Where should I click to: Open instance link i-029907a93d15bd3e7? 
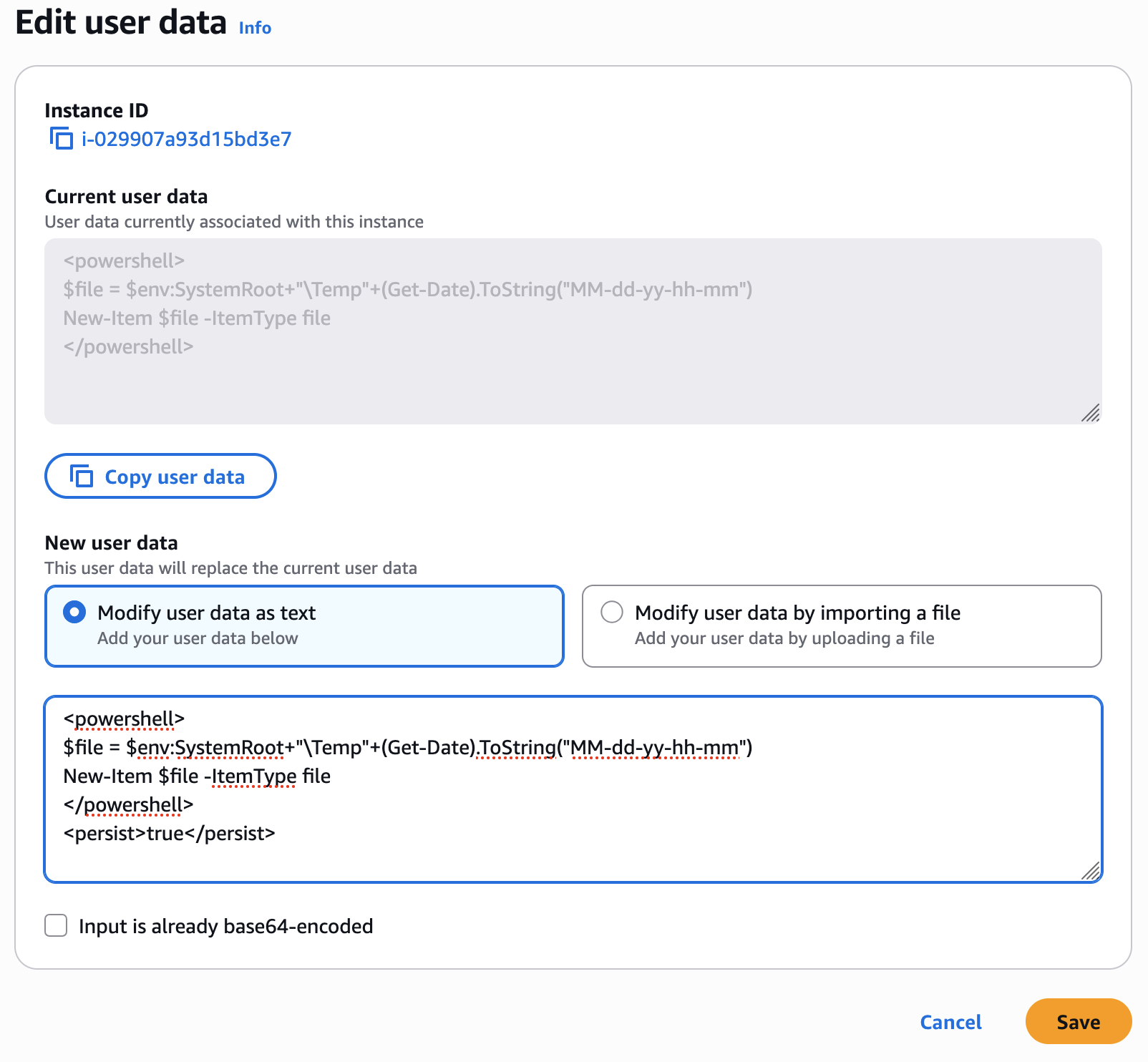click(x=185, y=138)
